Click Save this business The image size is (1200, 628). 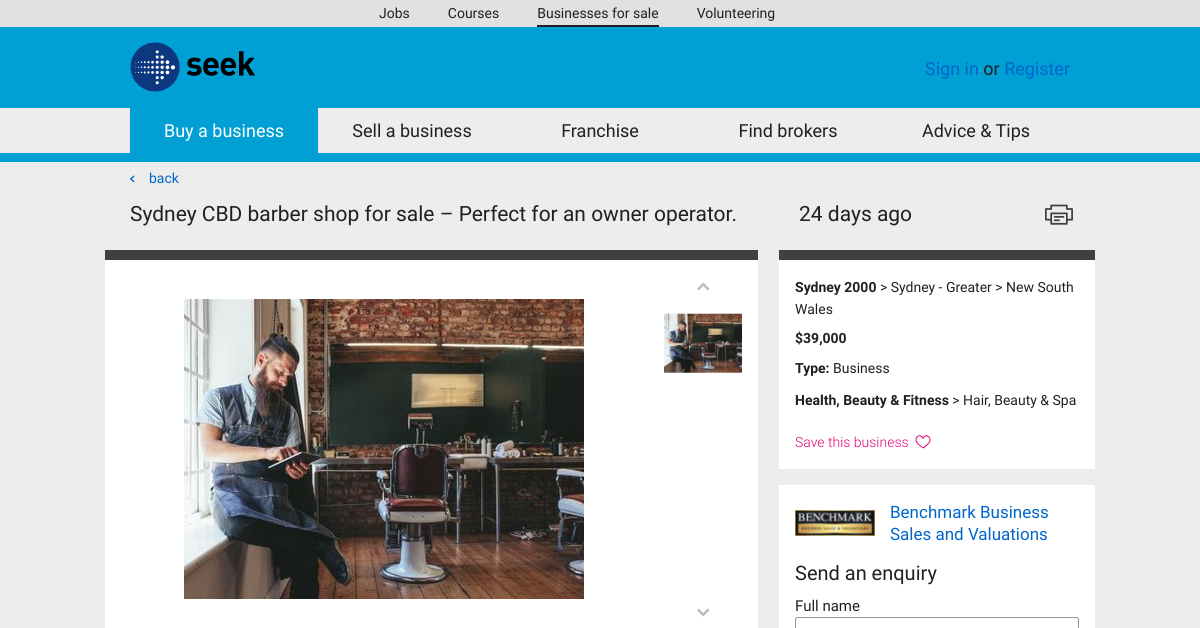click(x=850, y=442)
